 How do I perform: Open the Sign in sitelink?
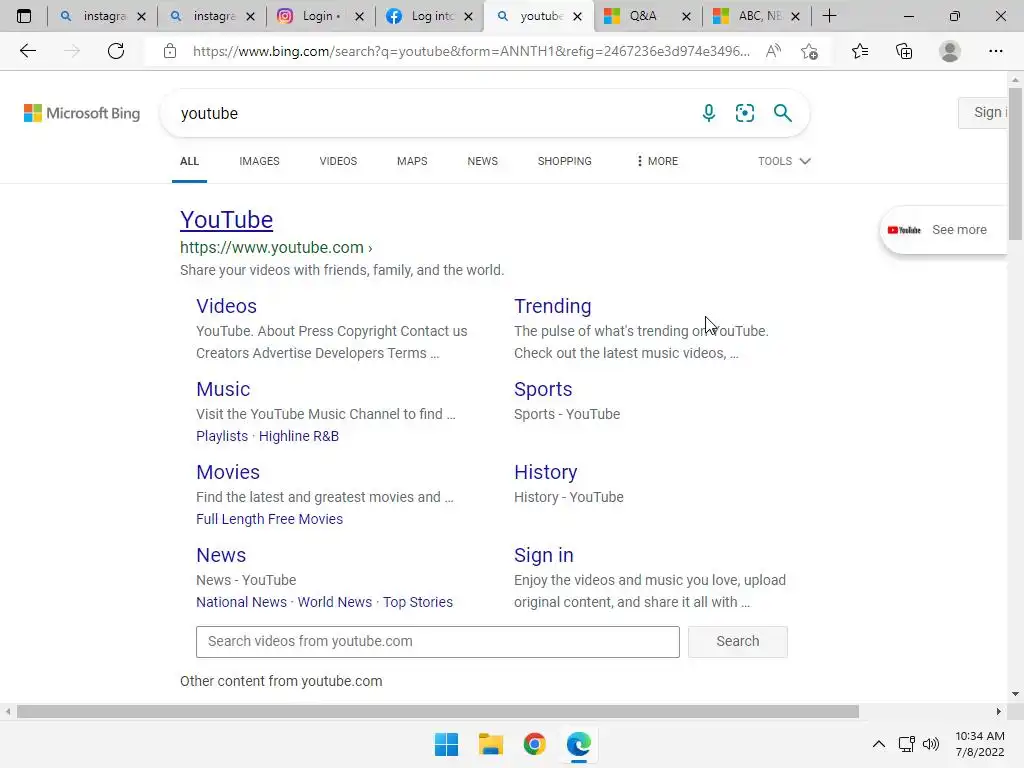(544, 555)
